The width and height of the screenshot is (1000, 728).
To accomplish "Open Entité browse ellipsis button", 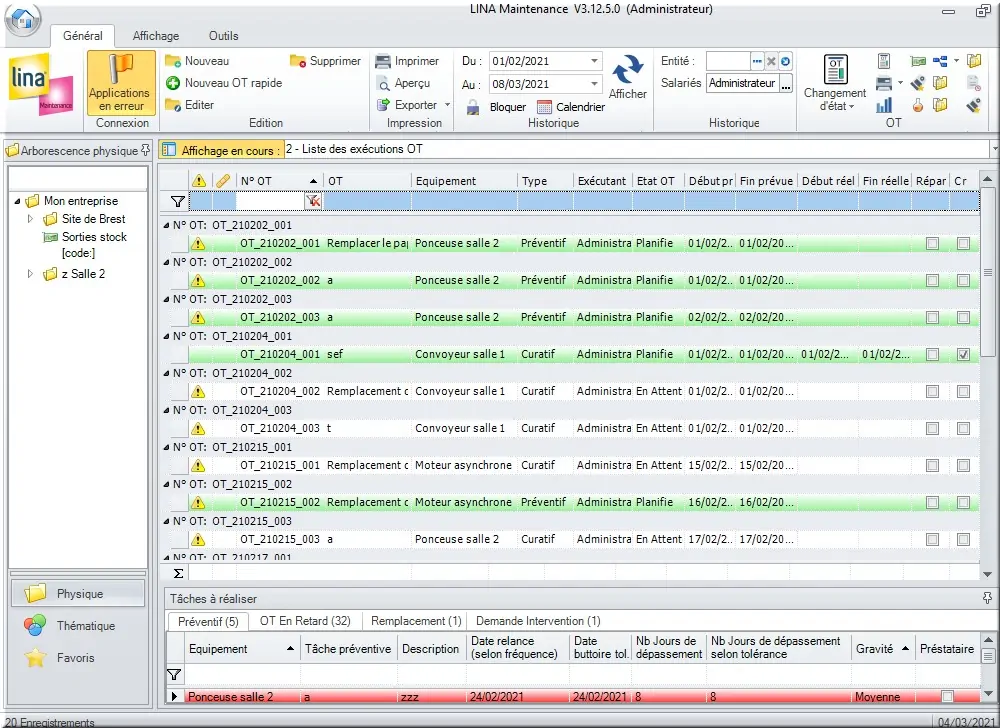I will (x=757, y=61).
